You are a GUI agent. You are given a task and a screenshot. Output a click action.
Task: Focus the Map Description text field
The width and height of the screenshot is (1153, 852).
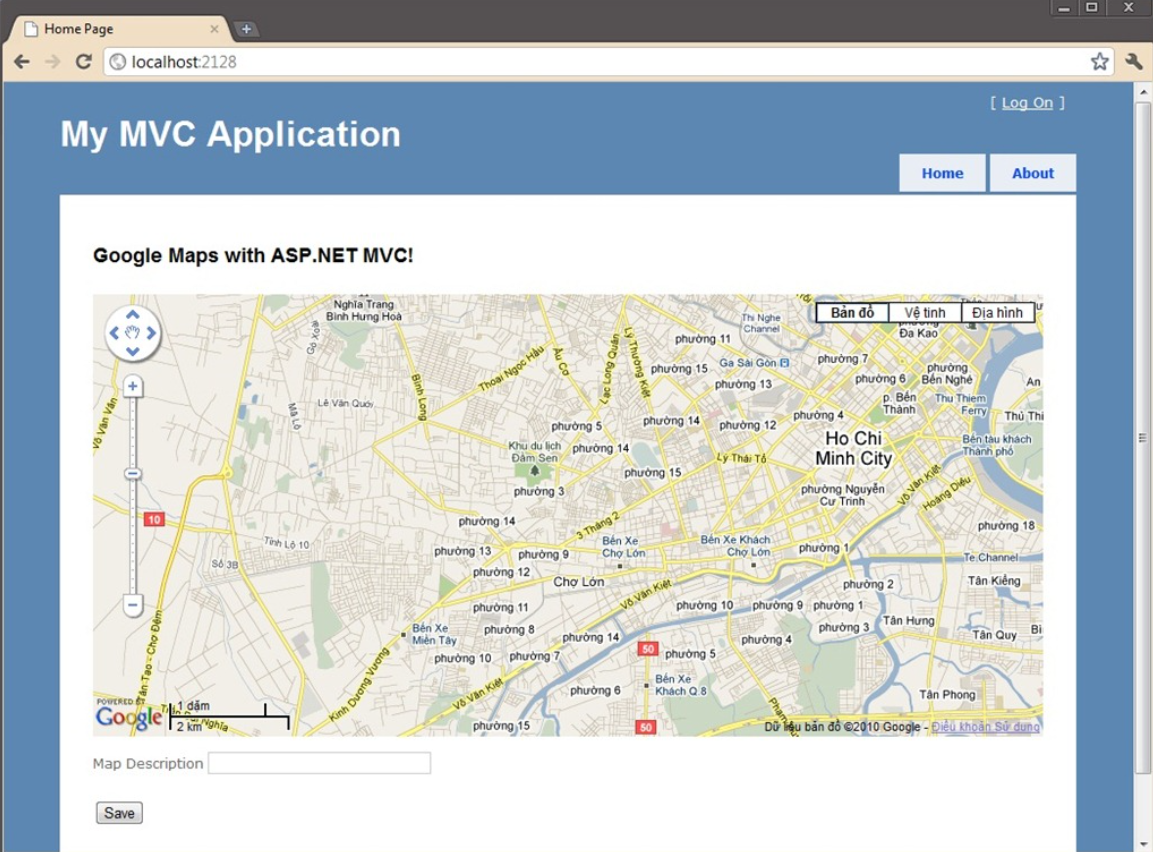click(319, 763)
